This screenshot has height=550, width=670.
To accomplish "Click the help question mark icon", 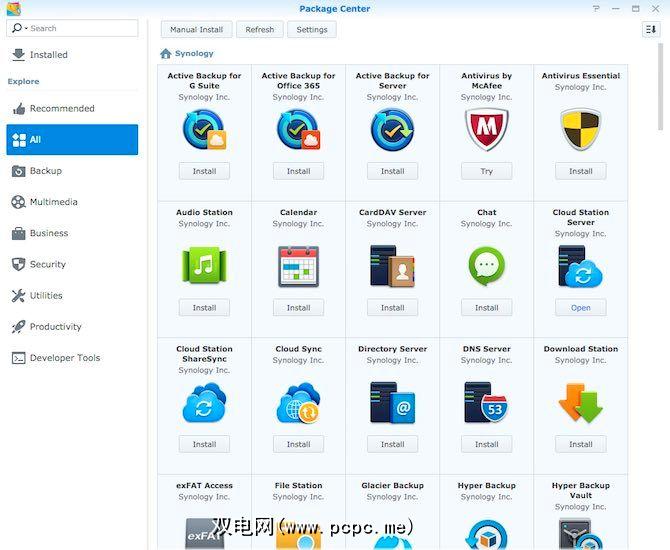I will [x=597, y=9].
